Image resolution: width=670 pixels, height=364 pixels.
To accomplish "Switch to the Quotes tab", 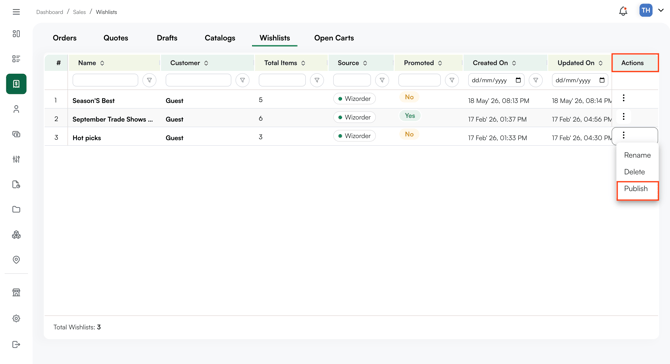I will click(116, 38).
